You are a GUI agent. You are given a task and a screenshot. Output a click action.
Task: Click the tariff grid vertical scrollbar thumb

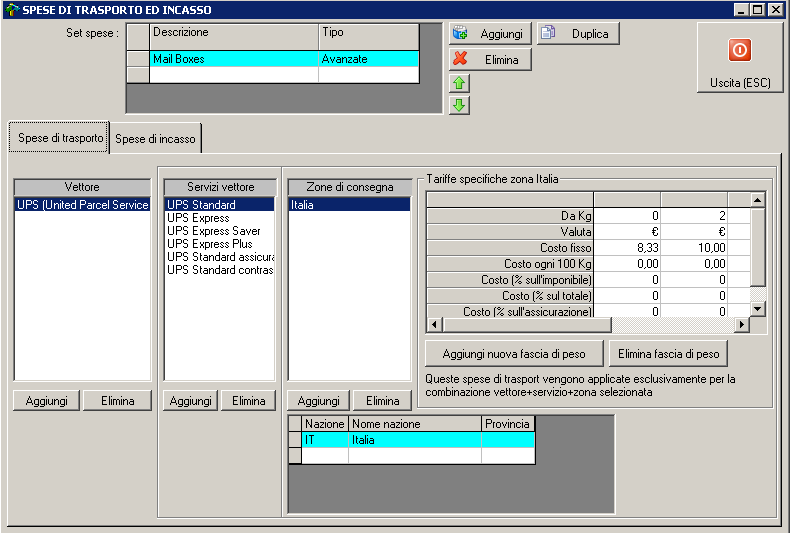pos(758,247)
